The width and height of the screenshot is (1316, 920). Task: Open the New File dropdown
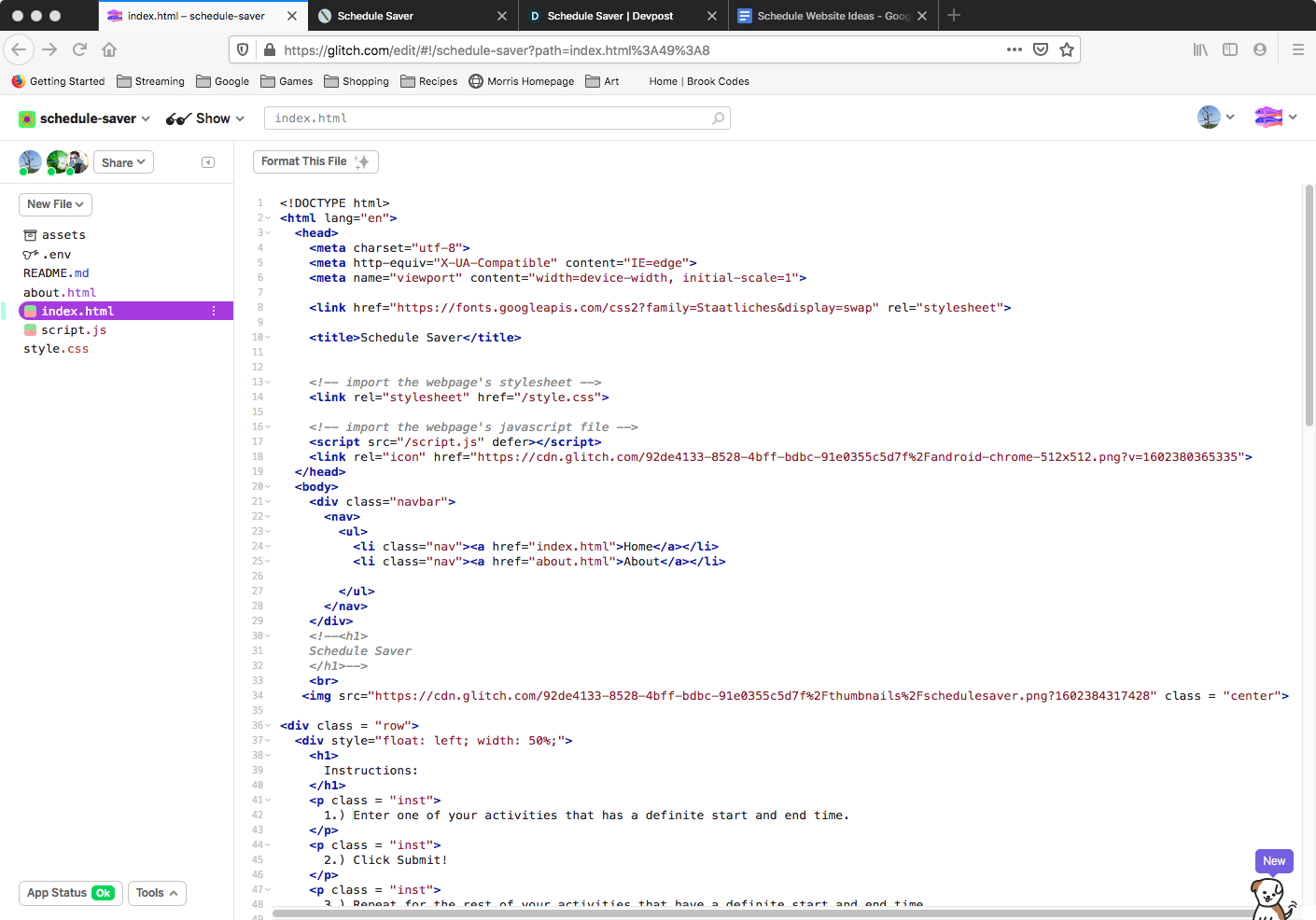tap(55, 204)
